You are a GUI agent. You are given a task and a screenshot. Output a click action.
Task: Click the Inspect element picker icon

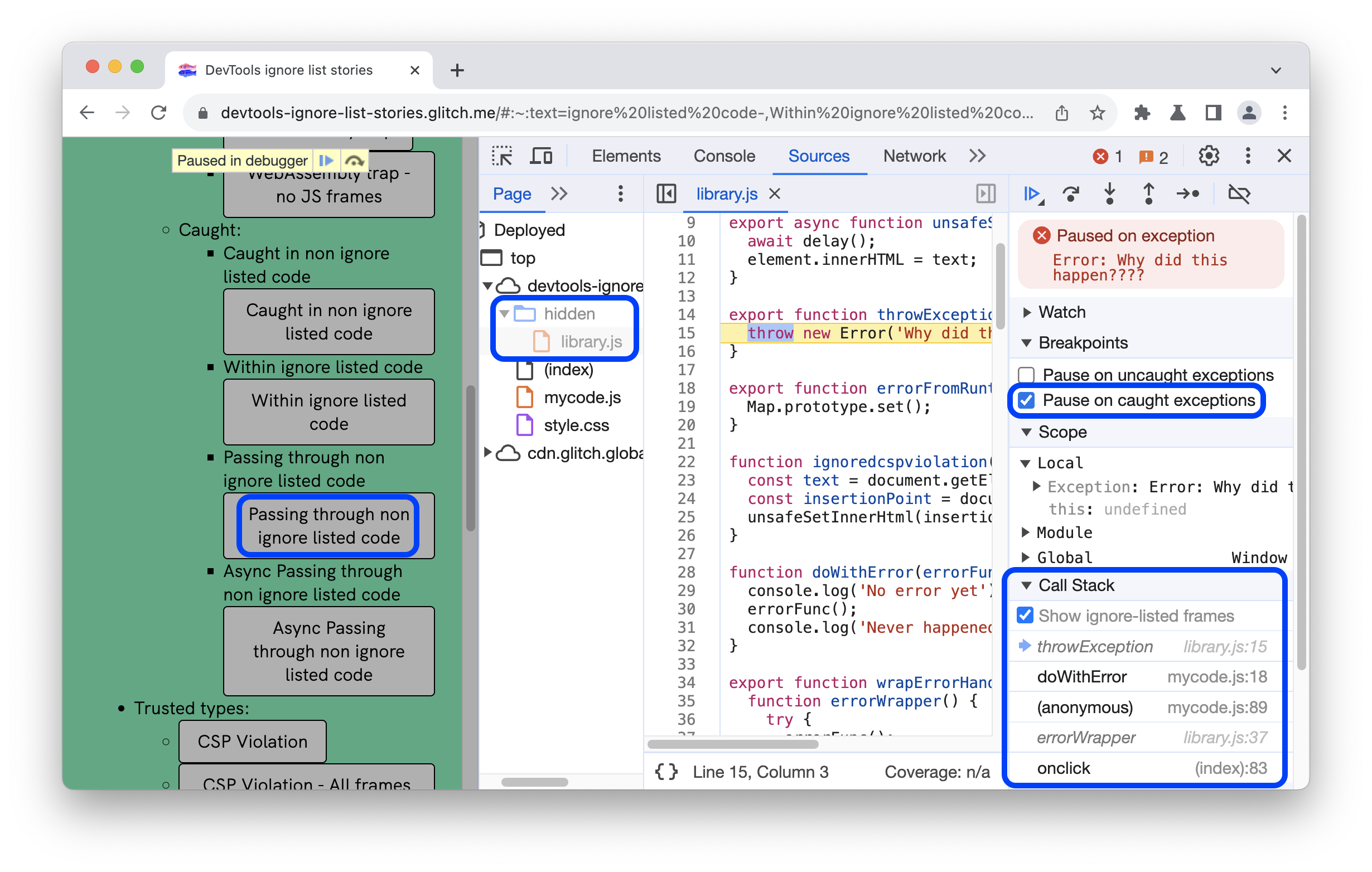tap(504, 157)
